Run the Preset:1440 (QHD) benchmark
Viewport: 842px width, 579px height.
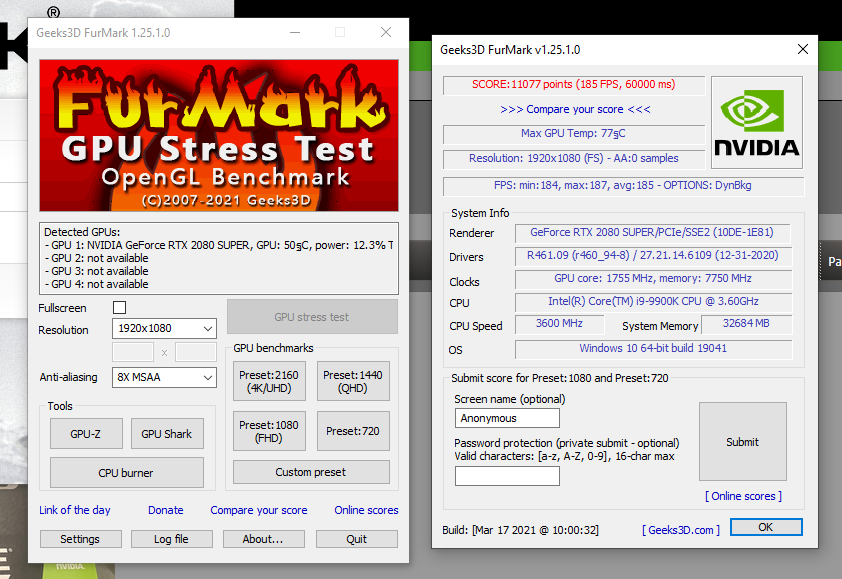[353, 381]
